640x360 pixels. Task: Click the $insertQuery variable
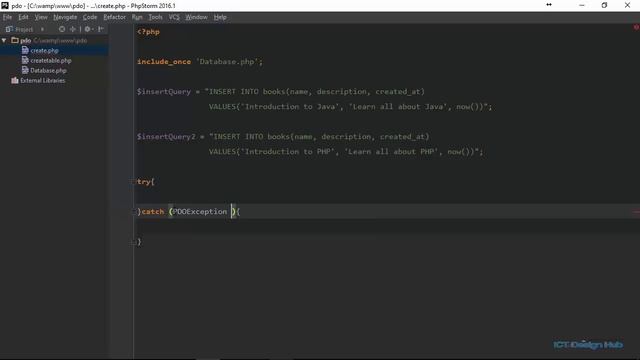[x=164, y=91]
